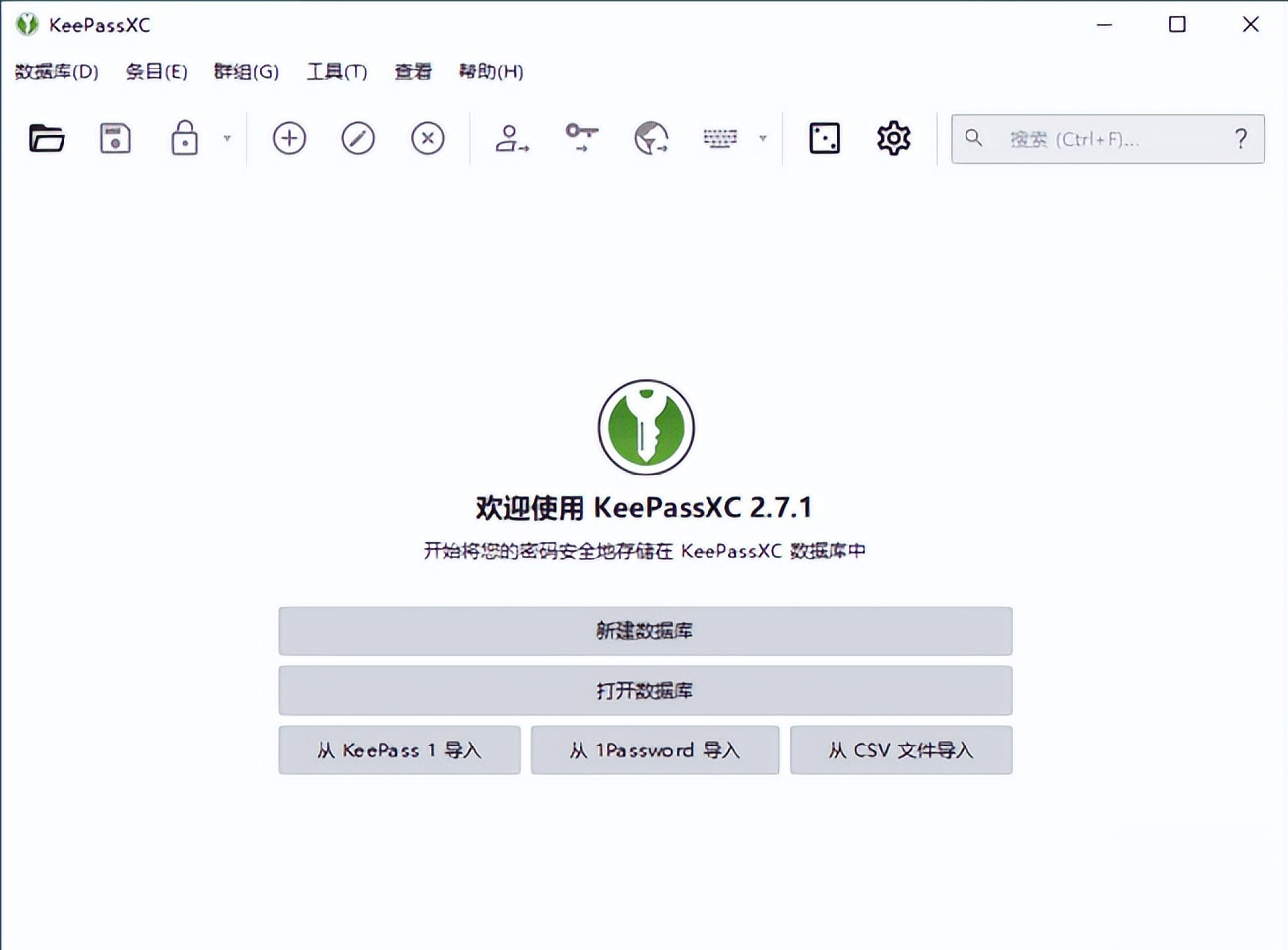
Task: Open the 工具(T) menu
Action: (337, 71)
